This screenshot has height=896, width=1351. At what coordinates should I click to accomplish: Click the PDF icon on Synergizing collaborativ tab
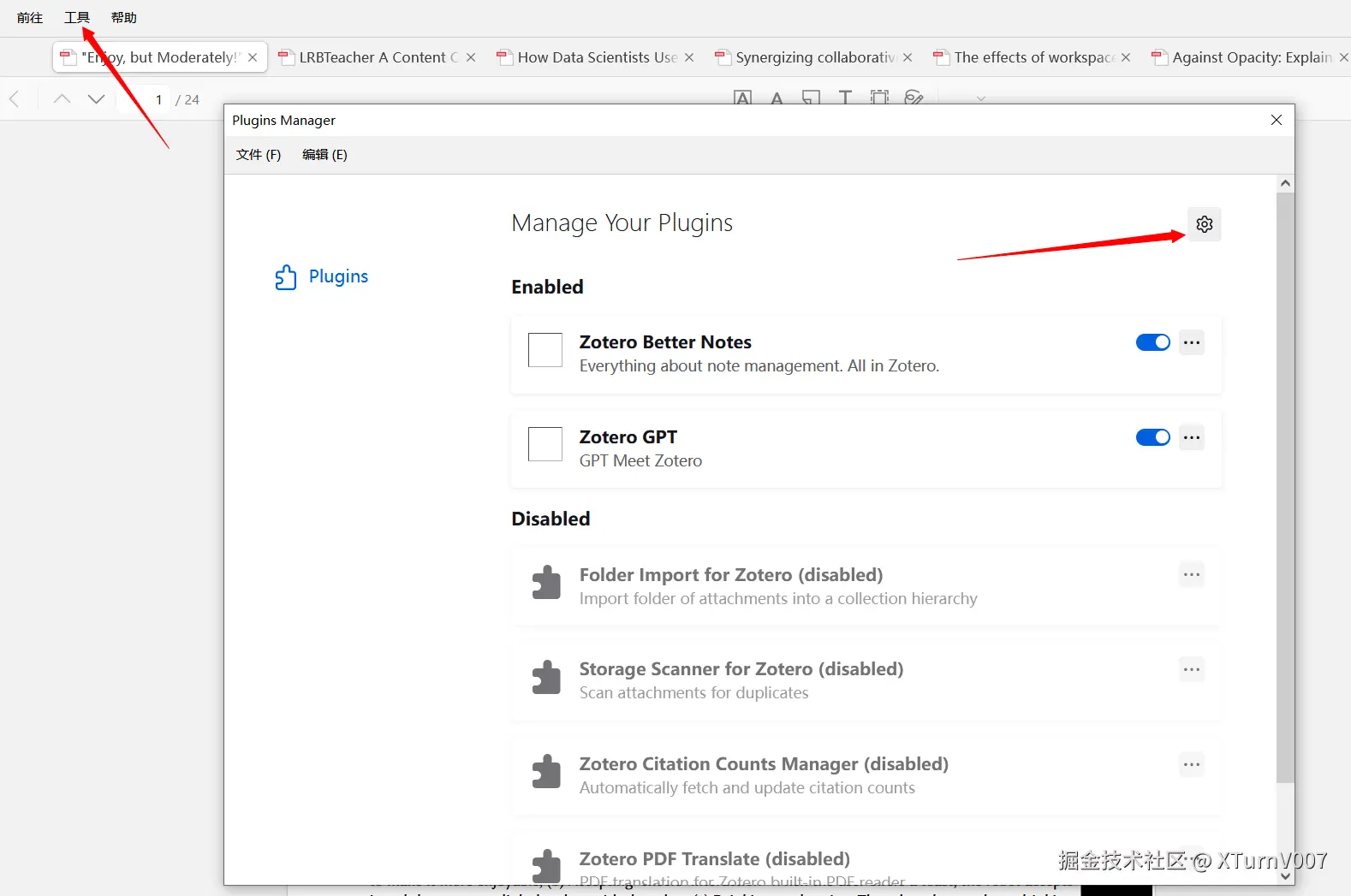pyautogui.click(x=723, y=57)
